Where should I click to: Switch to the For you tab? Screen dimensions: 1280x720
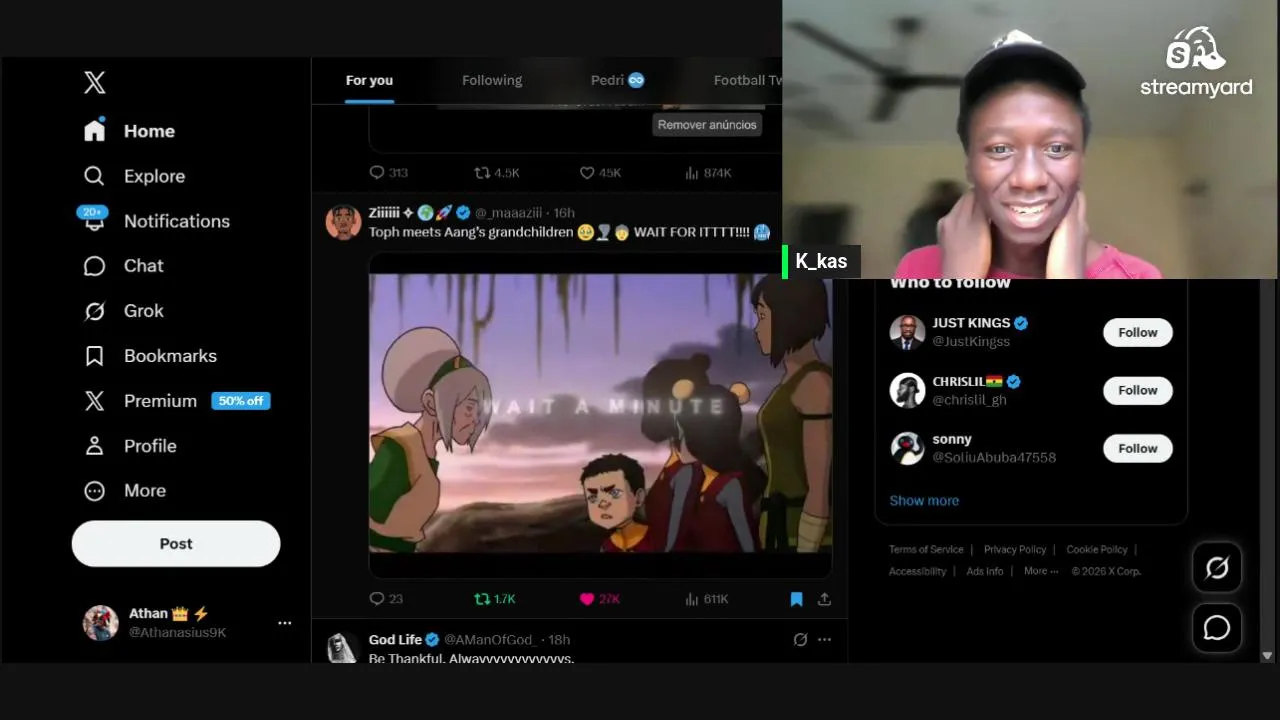pos(369,80)
